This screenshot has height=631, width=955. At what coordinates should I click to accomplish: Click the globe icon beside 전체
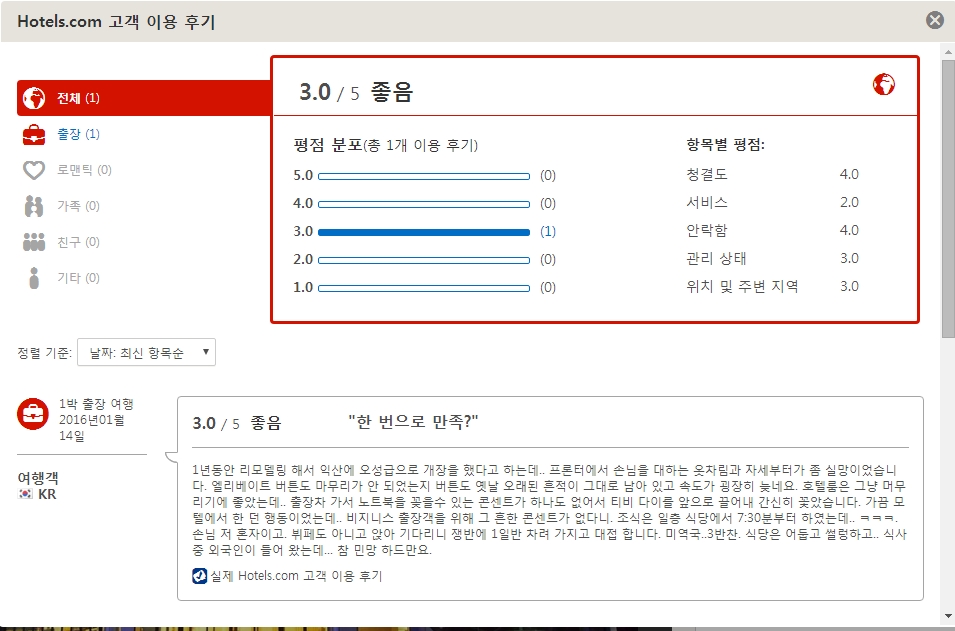(34, 98)
